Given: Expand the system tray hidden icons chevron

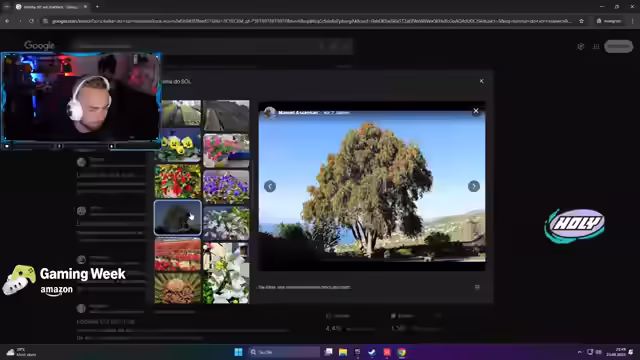Looking at the screenshot, I should 580,352.
